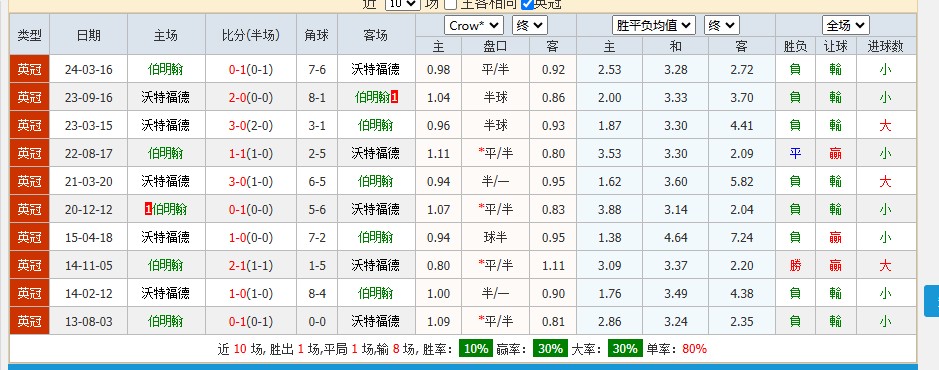Open the Crow* bookmaker dropdown

pos(474,25)
